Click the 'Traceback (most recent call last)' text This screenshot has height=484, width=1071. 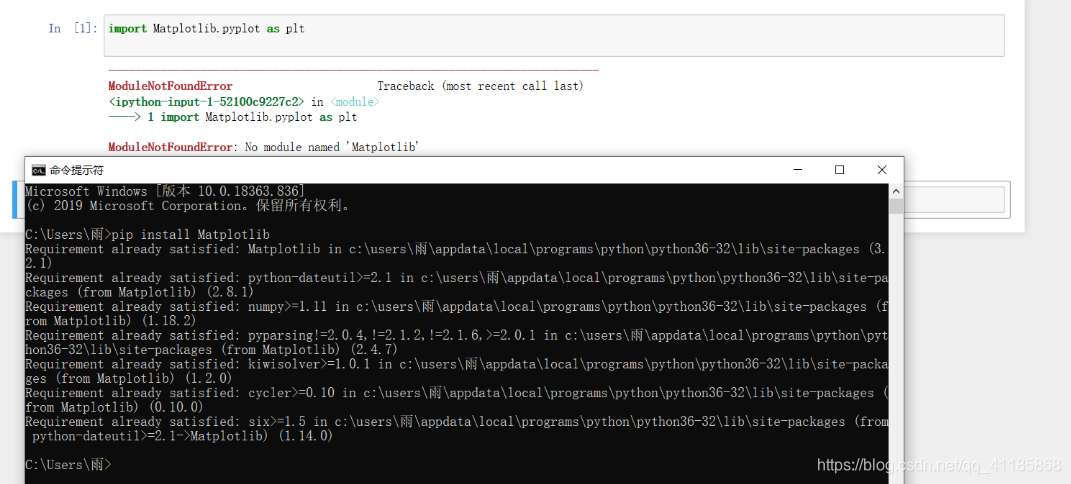click(480, 86)
